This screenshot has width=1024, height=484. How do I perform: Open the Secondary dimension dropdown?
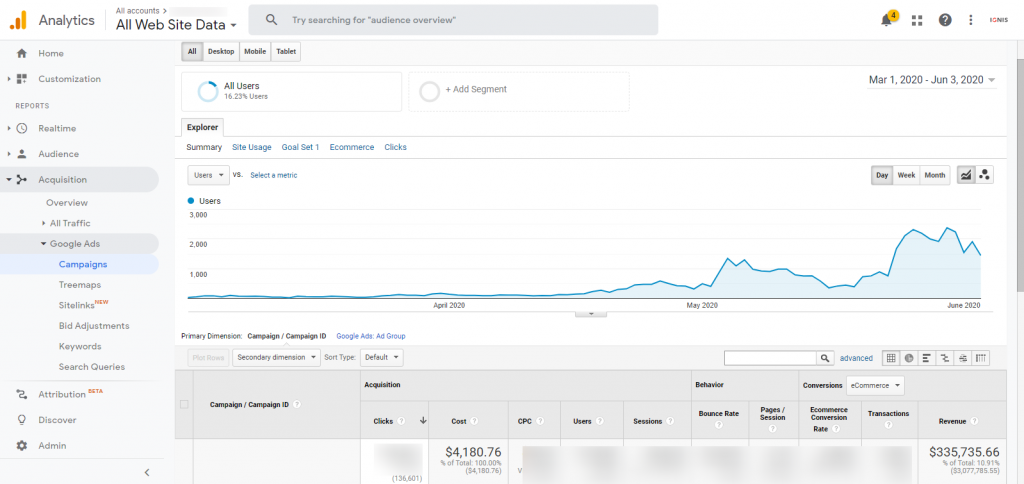point(275,357)
